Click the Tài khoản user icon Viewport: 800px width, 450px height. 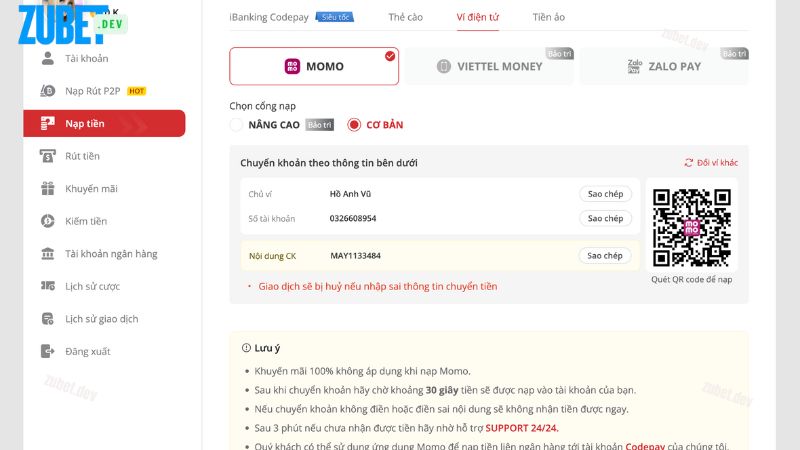point(47,58)
